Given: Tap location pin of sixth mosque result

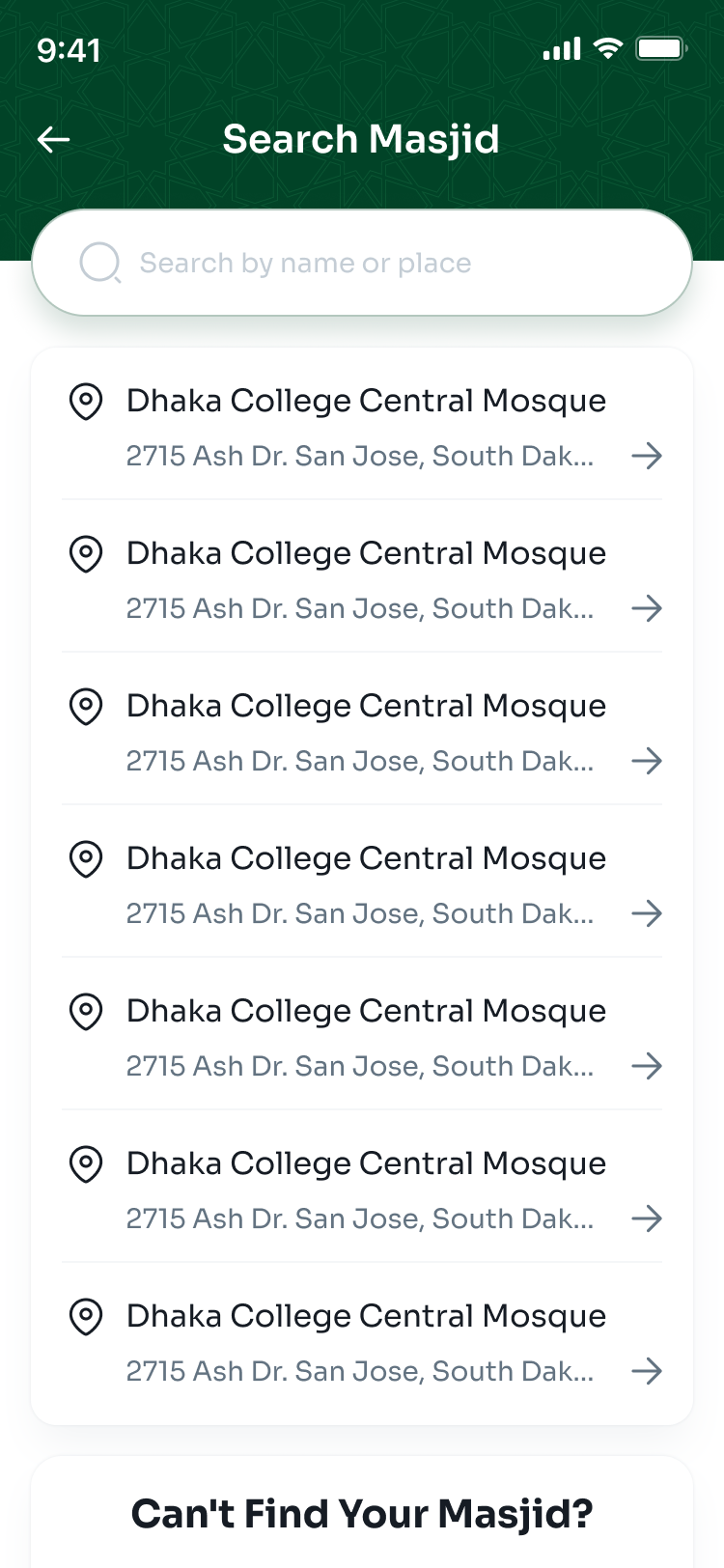Looking at the screenshot, I should 86,1163.
